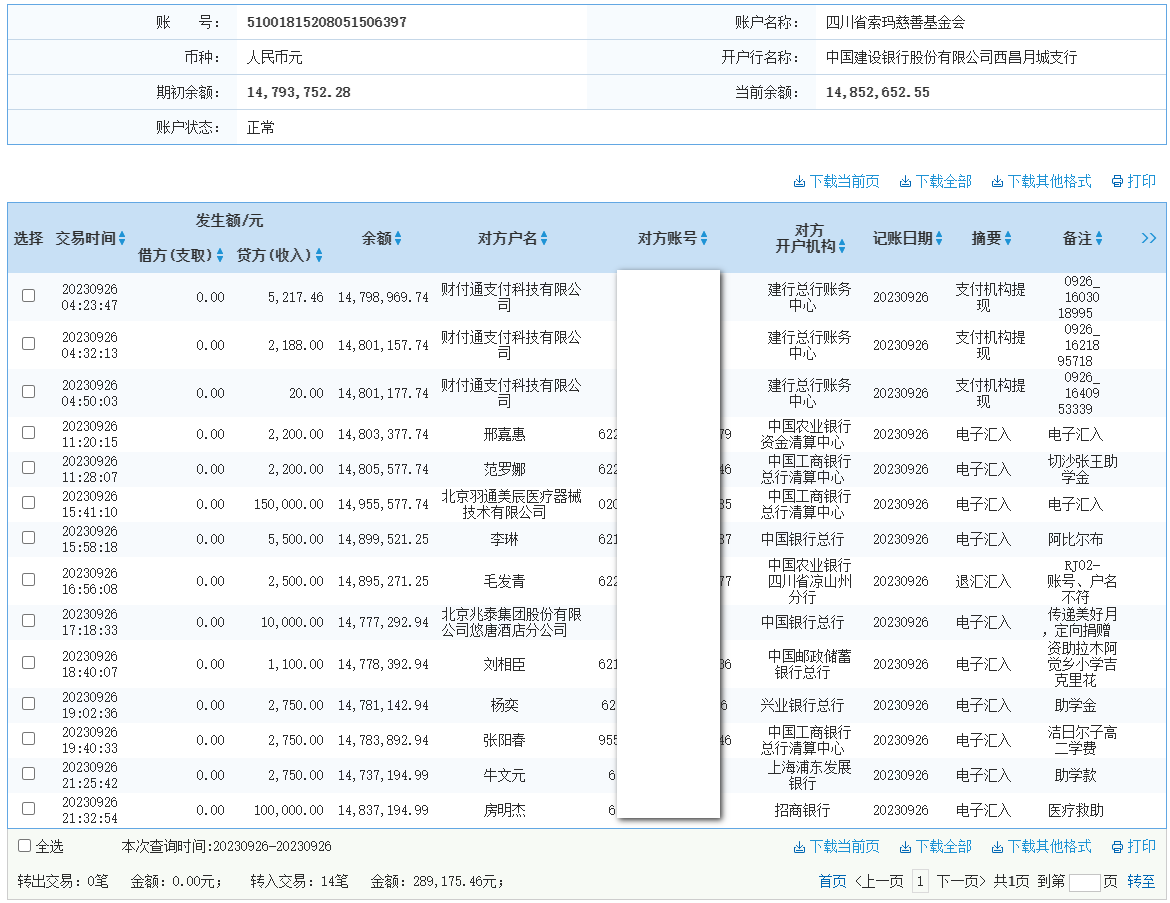Check the row at 04:50:03
Image resolution: width=1170 pixels, height=903 pixels.
(28, 391)
